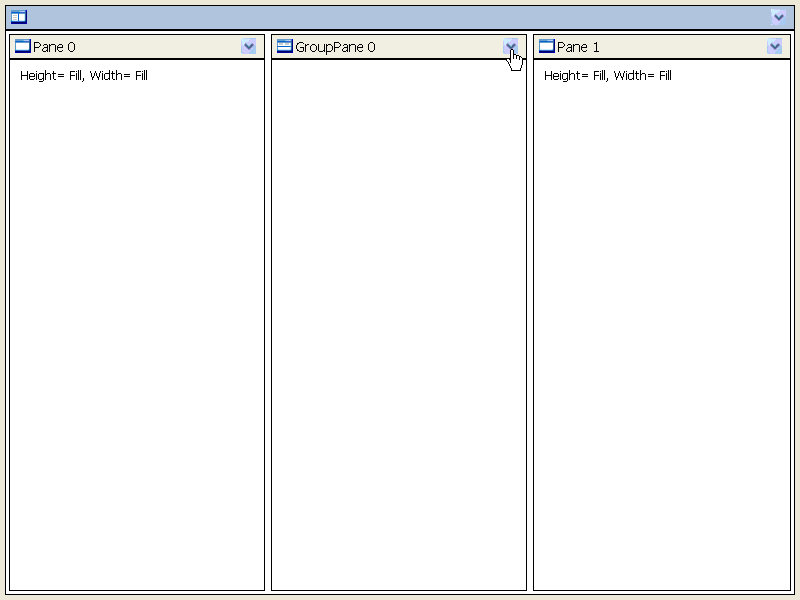
Task: Click the empty middle of the top blue bar
Action: 400,17
